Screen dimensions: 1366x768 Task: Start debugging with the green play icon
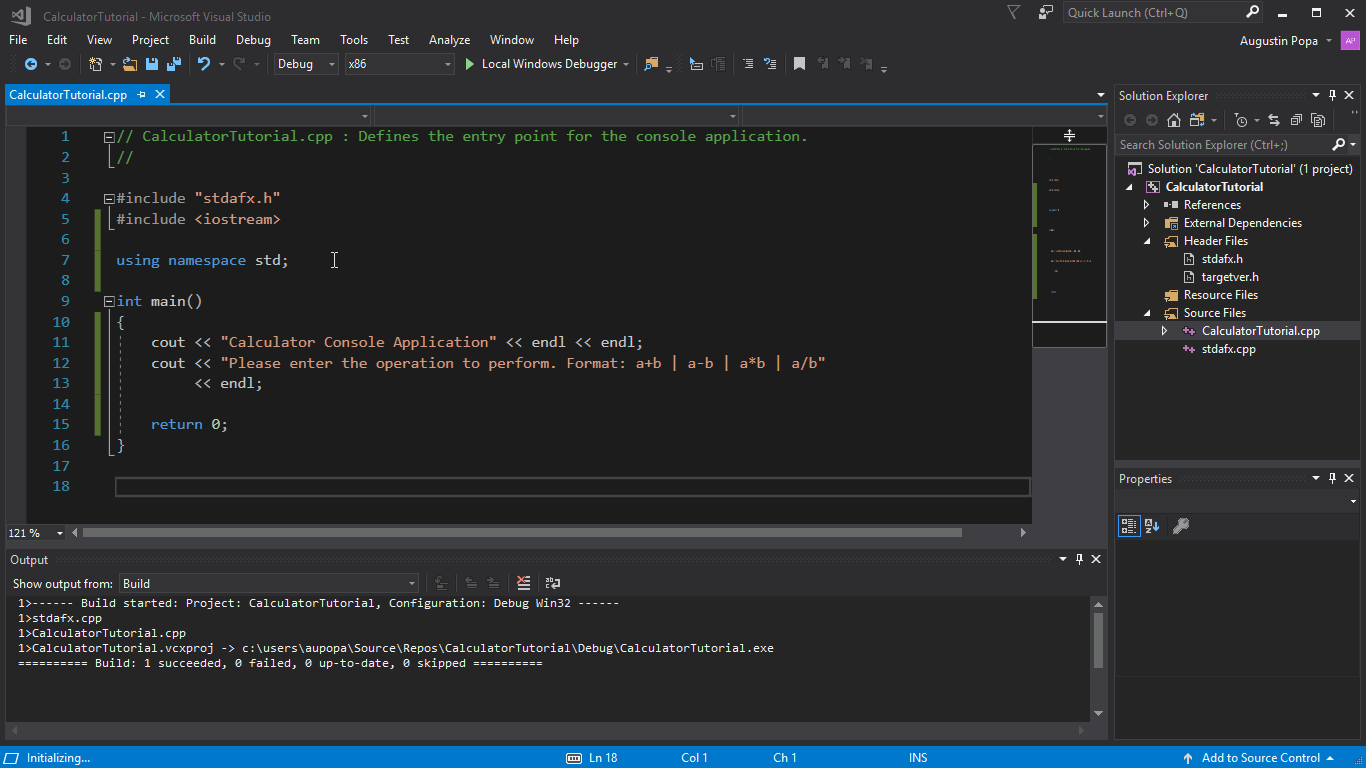[x=470, y=64]
